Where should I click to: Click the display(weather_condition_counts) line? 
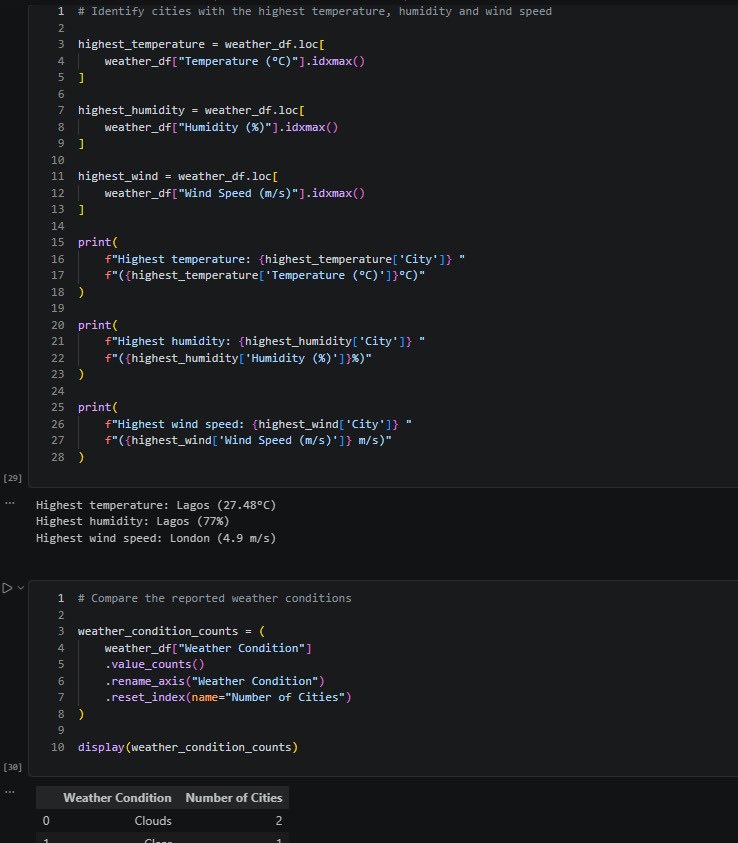[x=188, y=747]
